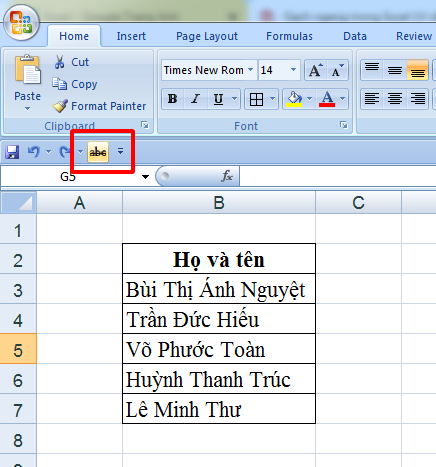
Task: Open fill color palette arrow
Action: [x=310, y=99]
